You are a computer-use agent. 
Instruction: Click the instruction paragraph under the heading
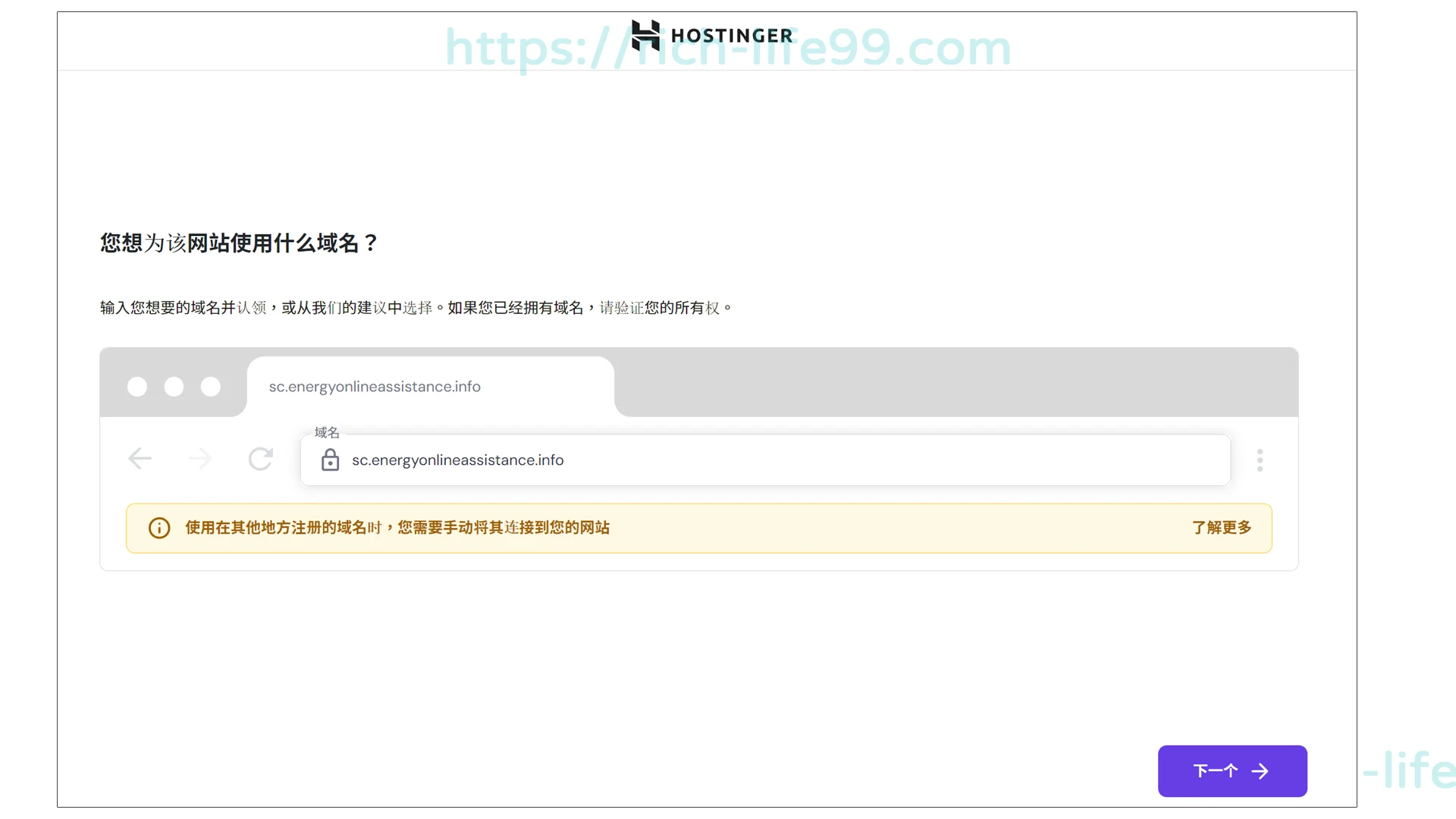(x=416, y=308)
